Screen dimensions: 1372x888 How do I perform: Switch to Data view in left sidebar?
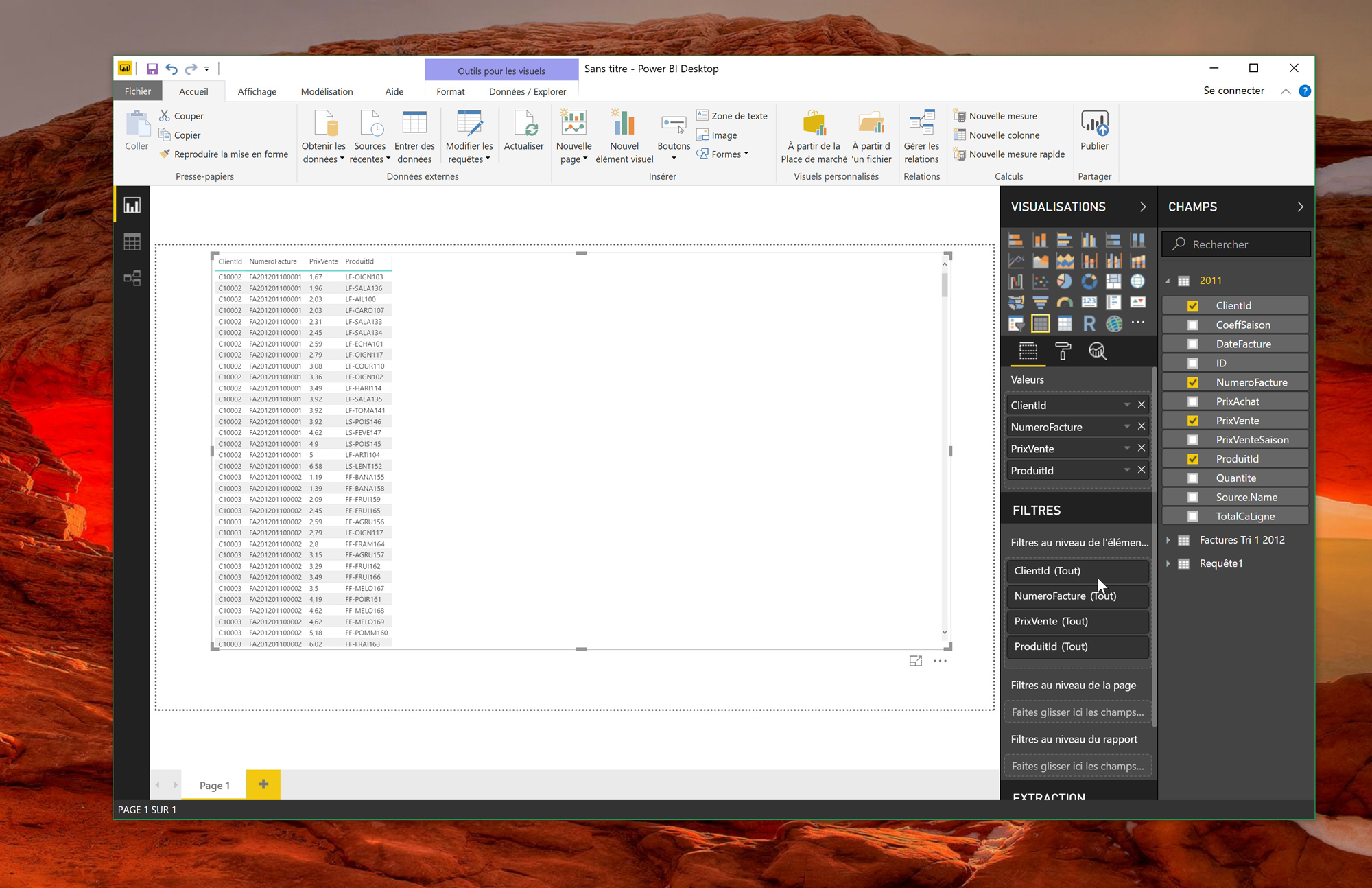(132, 242)
